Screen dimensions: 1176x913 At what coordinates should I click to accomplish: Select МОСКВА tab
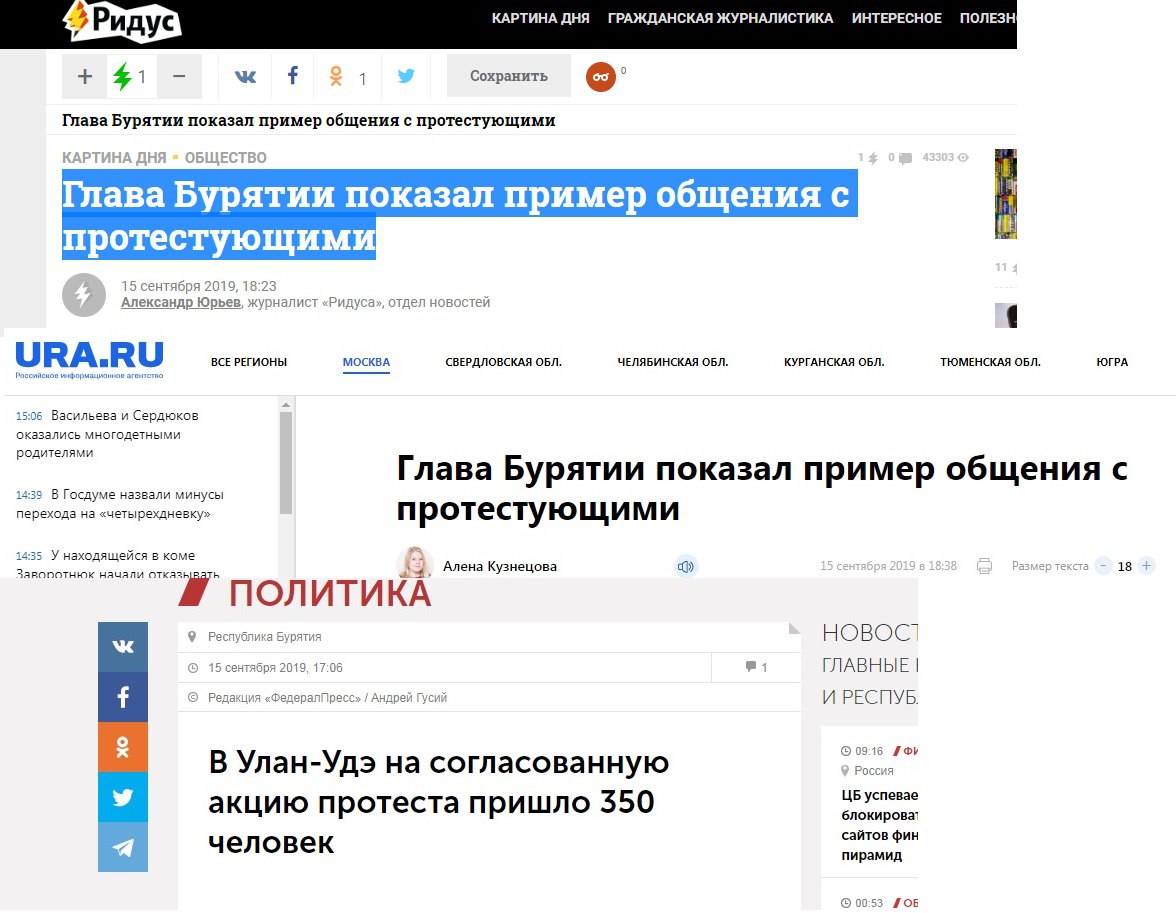366,362
